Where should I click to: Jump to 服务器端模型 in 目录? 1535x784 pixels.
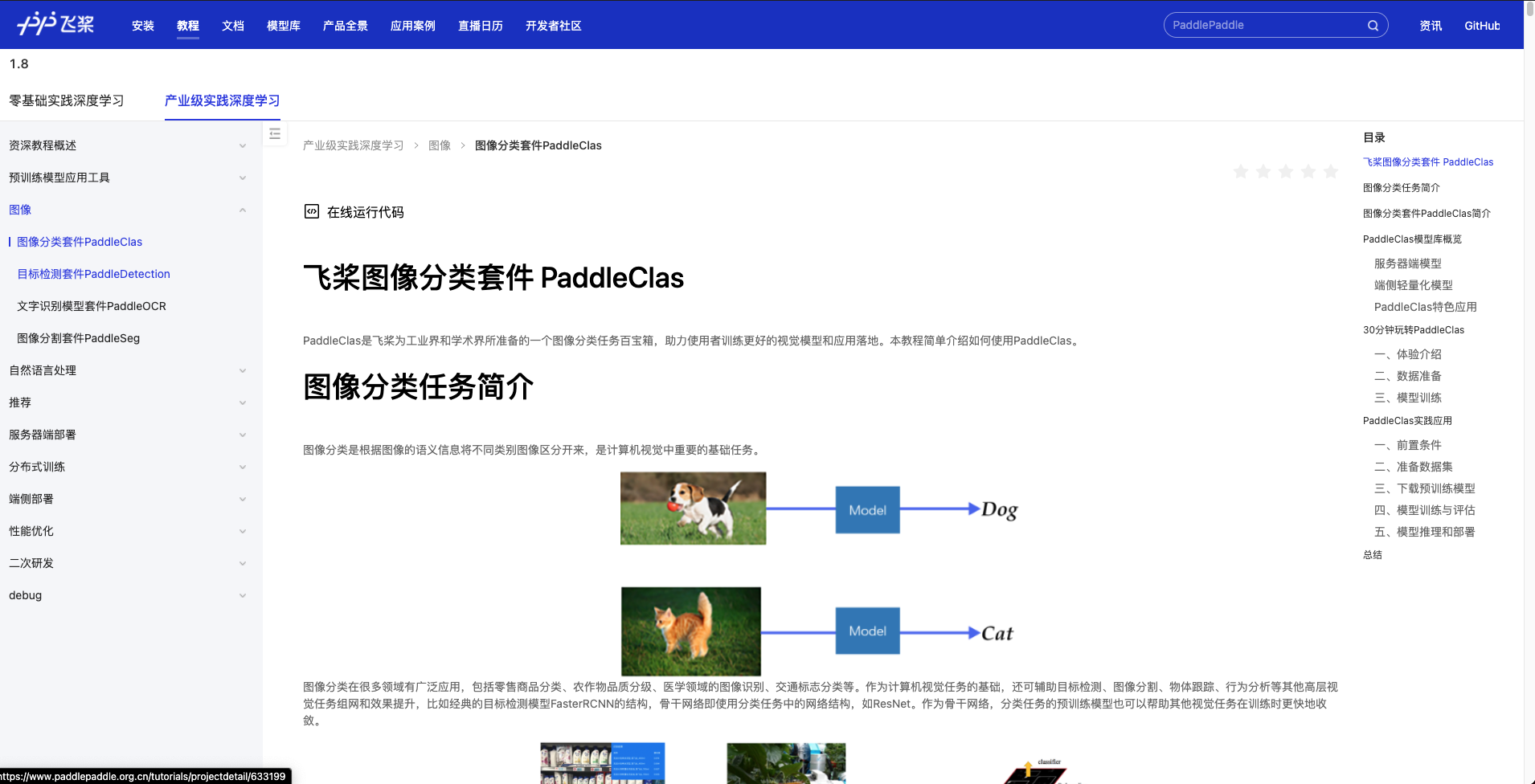[1408, 263]
